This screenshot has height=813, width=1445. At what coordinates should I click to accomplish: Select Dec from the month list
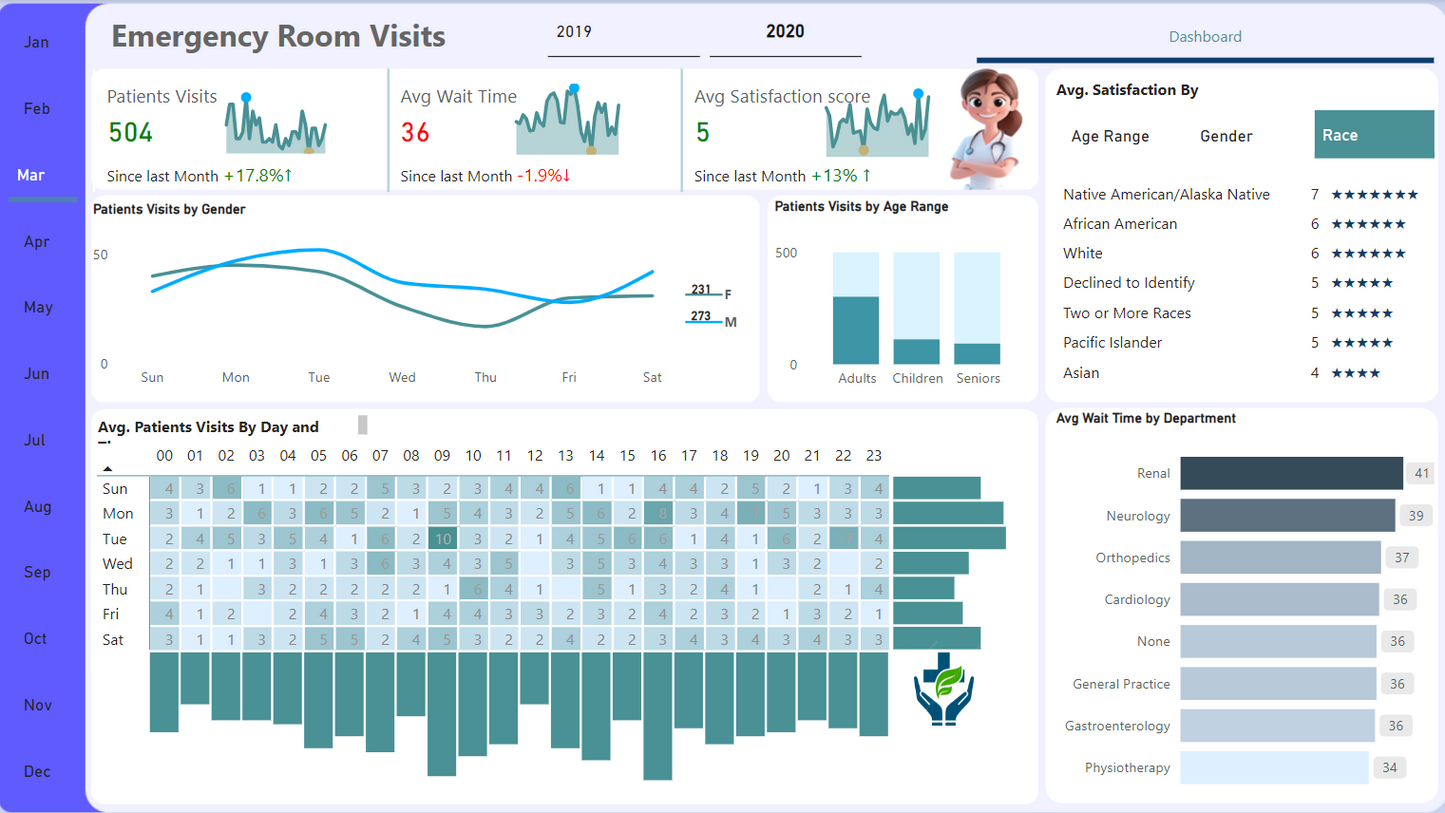coord(38,772)
